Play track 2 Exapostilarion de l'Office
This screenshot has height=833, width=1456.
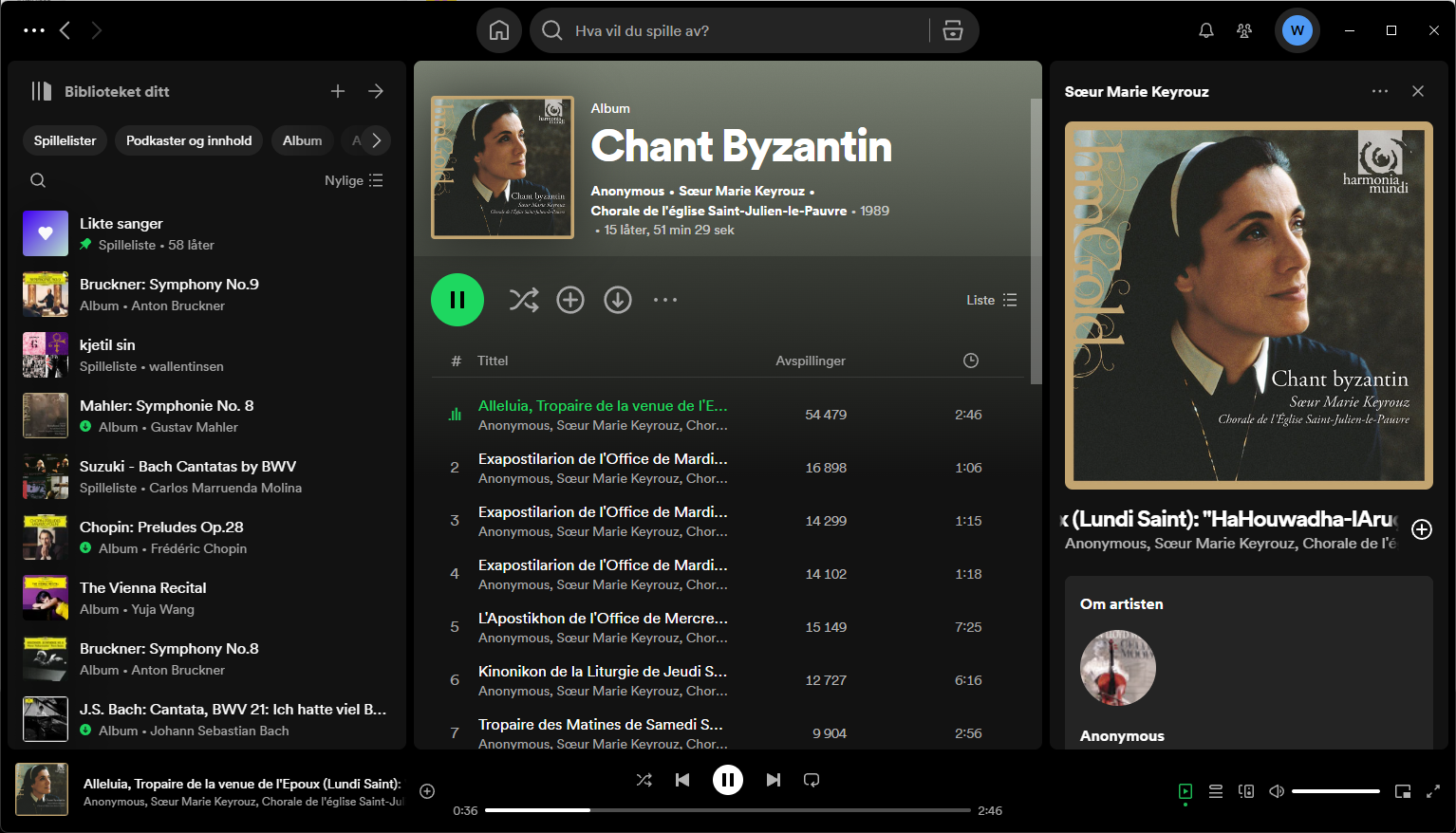click(x=727, y=468)
